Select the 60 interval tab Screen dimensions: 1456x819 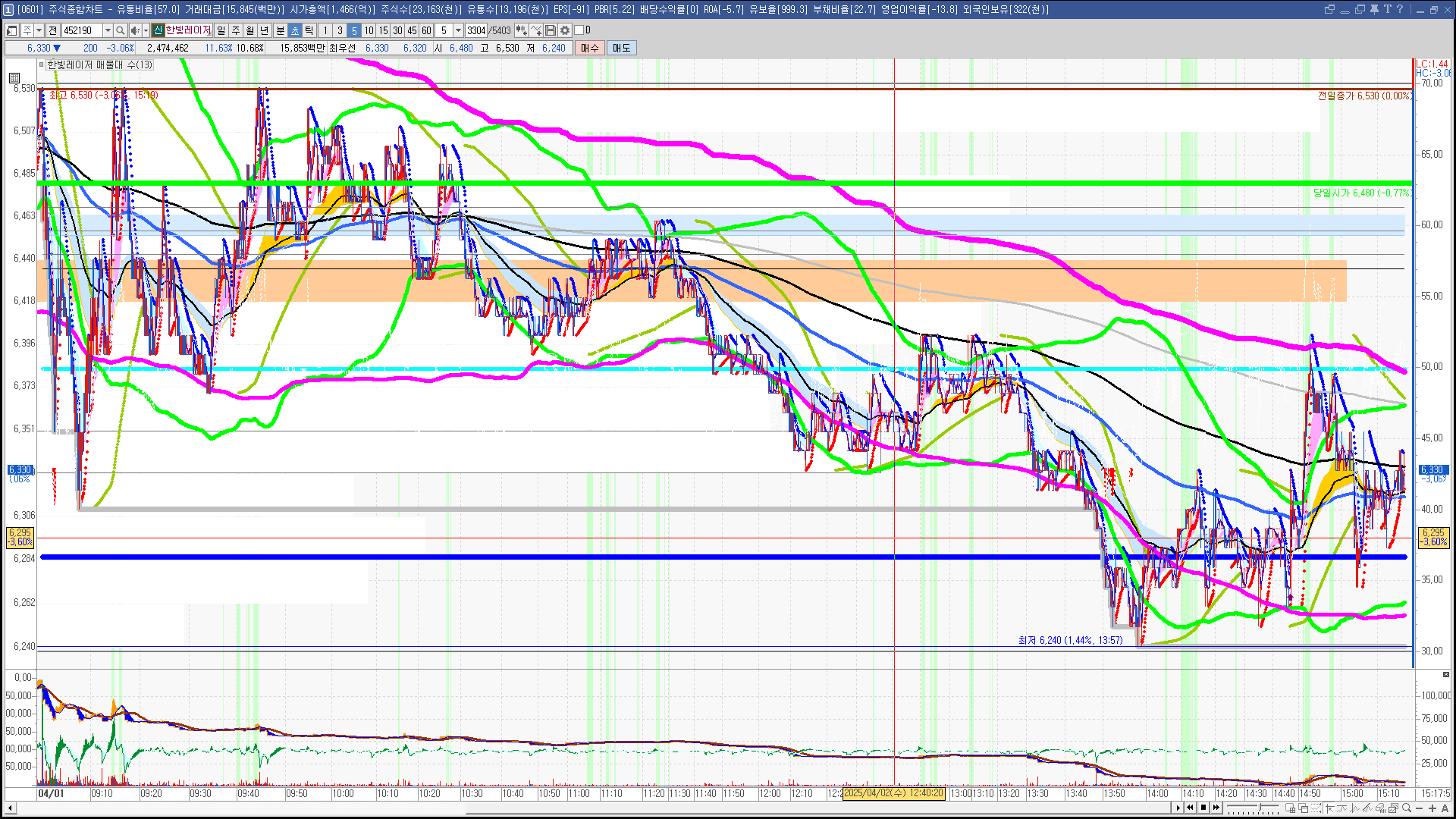tap(426, 30)
